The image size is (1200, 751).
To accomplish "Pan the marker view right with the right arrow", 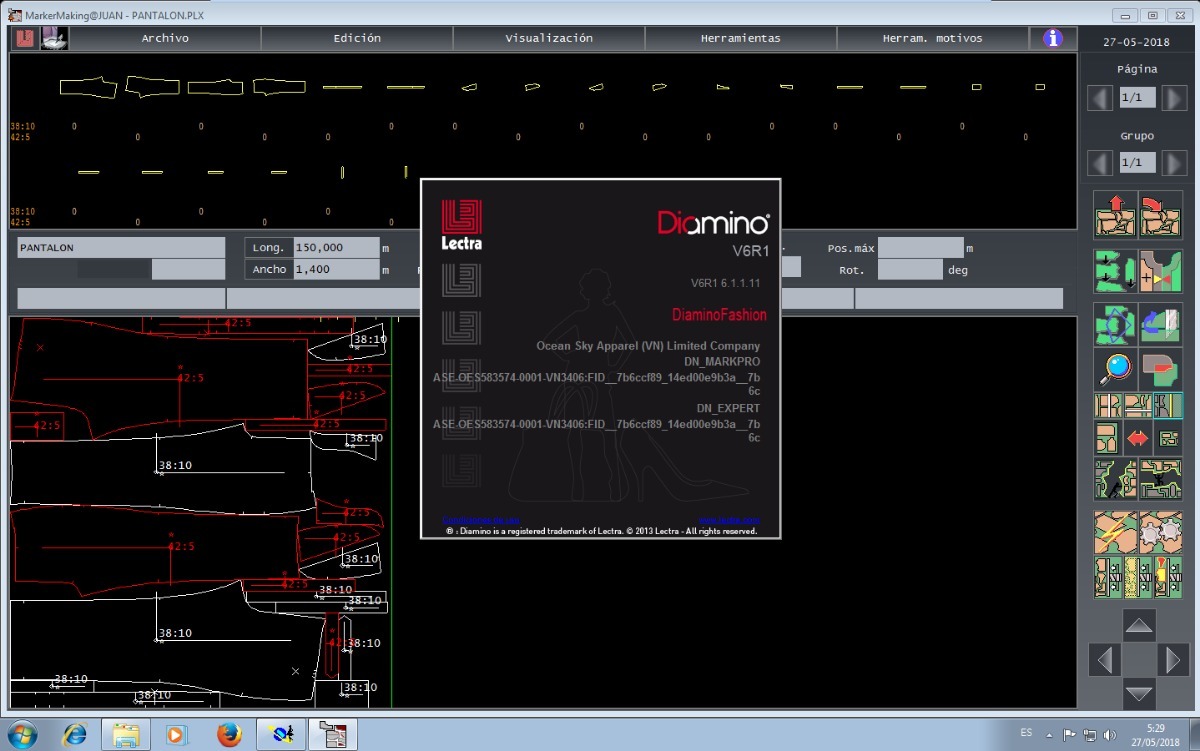I will (x=1172, y=660).
